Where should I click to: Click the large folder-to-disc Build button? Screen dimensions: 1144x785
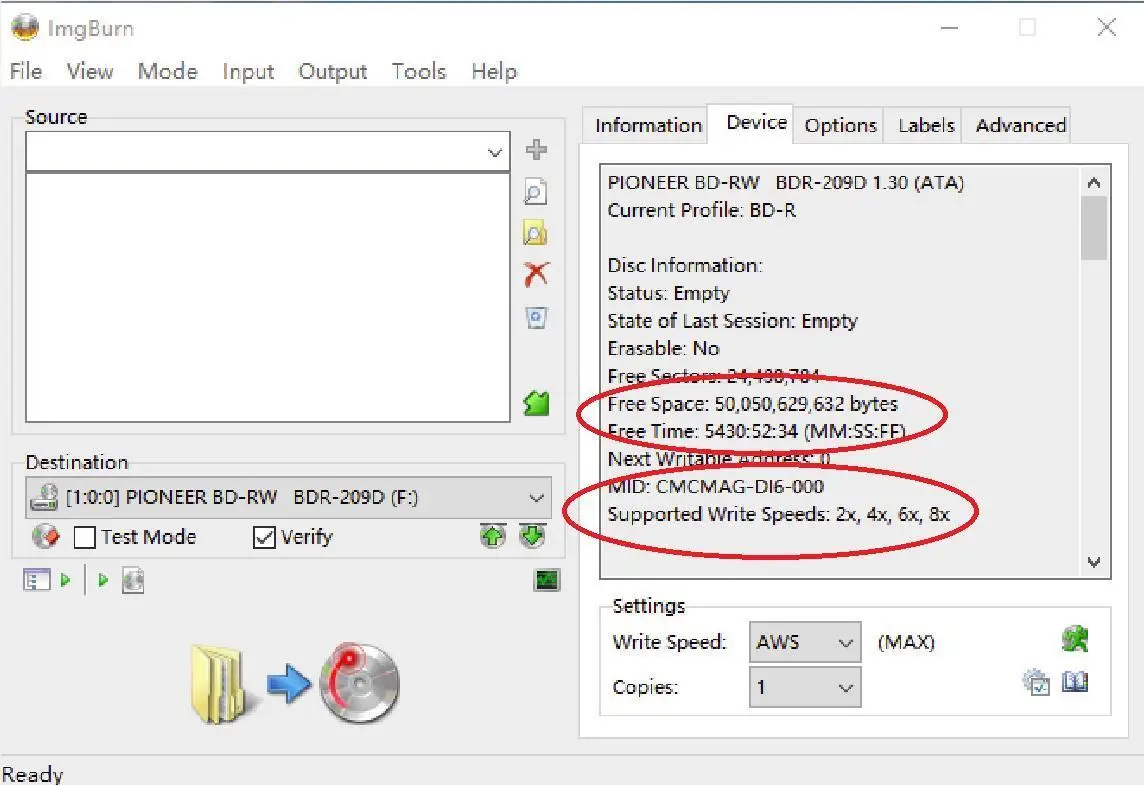[295, 683]
